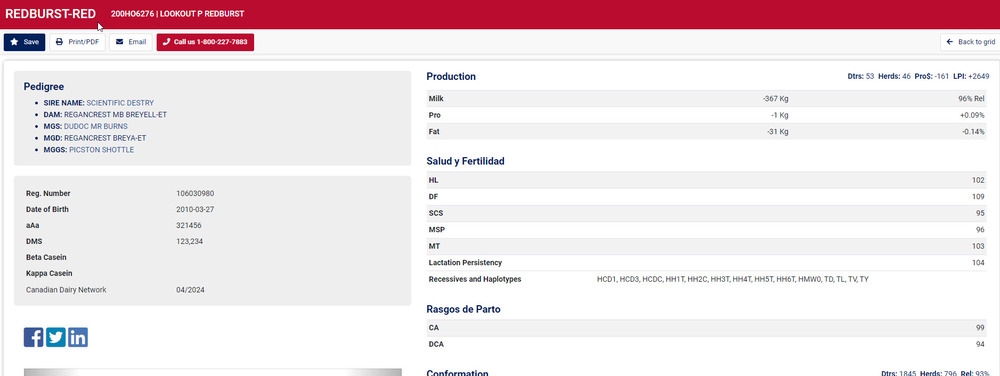Share on Twitter icon

point(55,337)
